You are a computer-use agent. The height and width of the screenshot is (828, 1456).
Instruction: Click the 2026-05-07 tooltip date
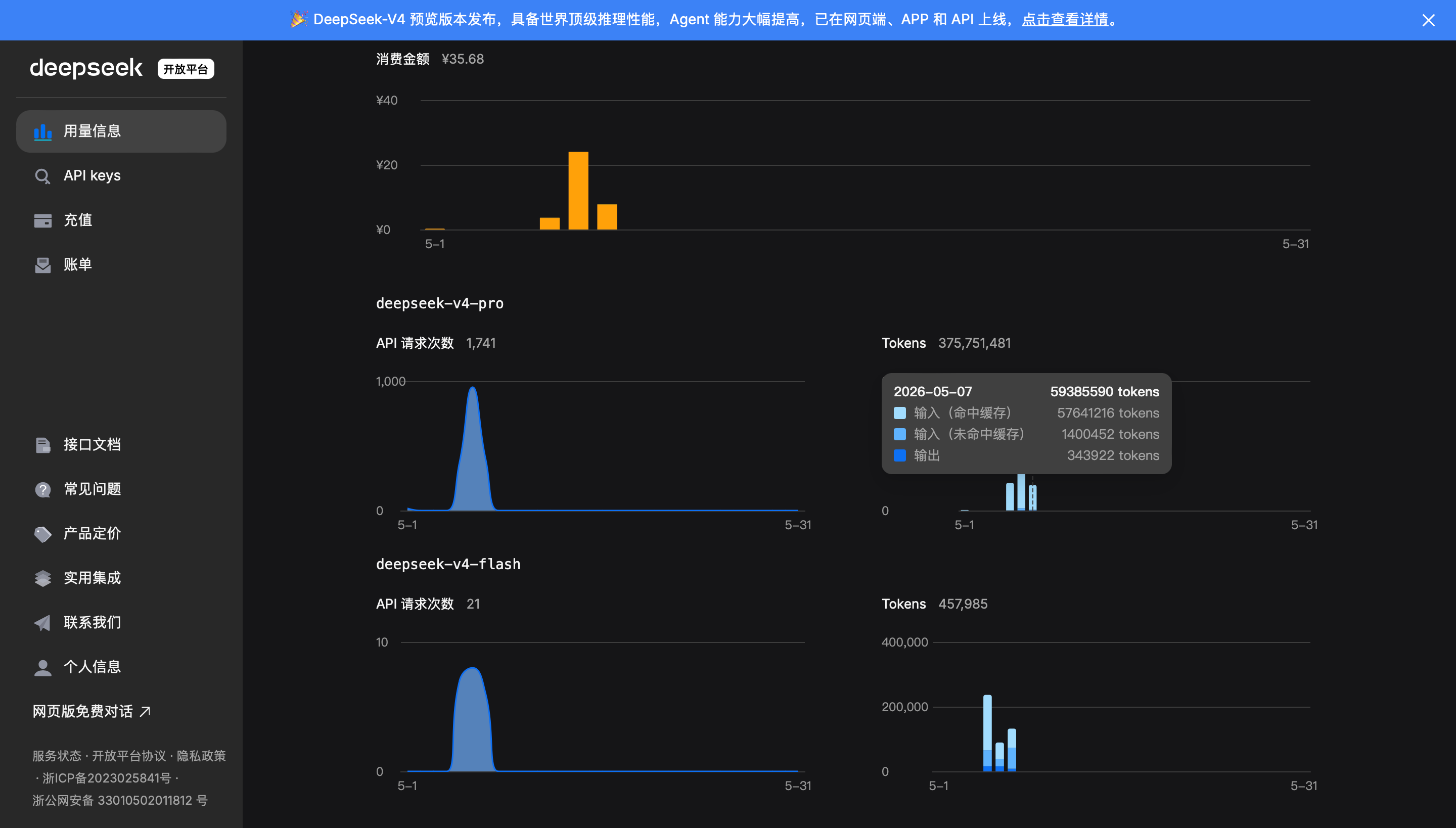point(933,392)
